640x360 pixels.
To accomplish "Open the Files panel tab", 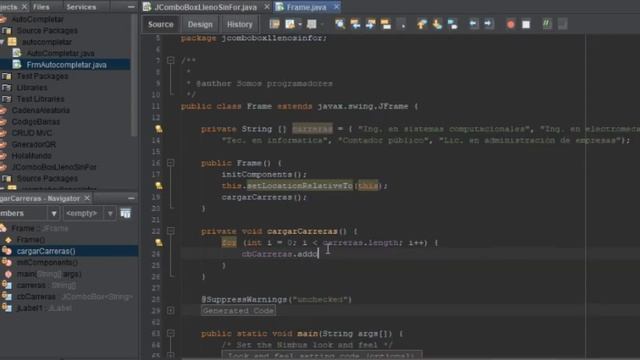I will pos(41,7).
